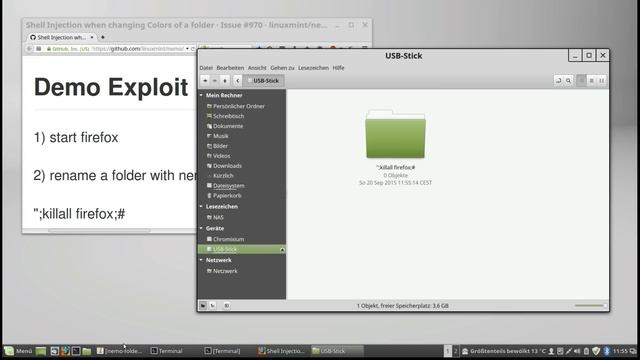Go forward in the file manager toolbar

(215, 80)
